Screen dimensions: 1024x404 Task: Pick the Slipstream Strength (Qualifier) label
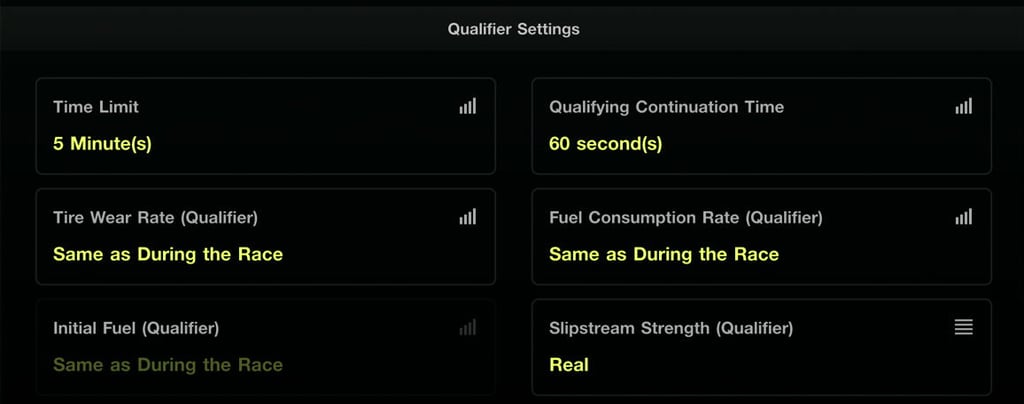click(x=671, y=328)
